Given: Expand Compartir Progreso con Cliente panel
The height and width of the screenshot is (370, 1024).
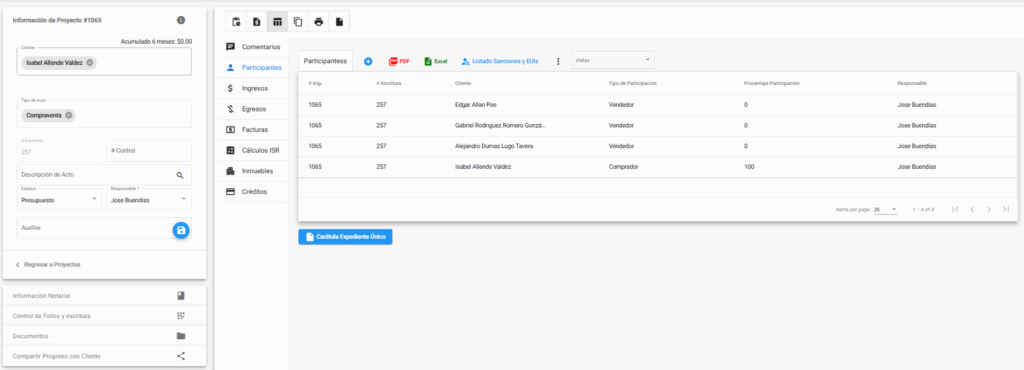Looking at the screenshot, I should (x=104, y=356).
